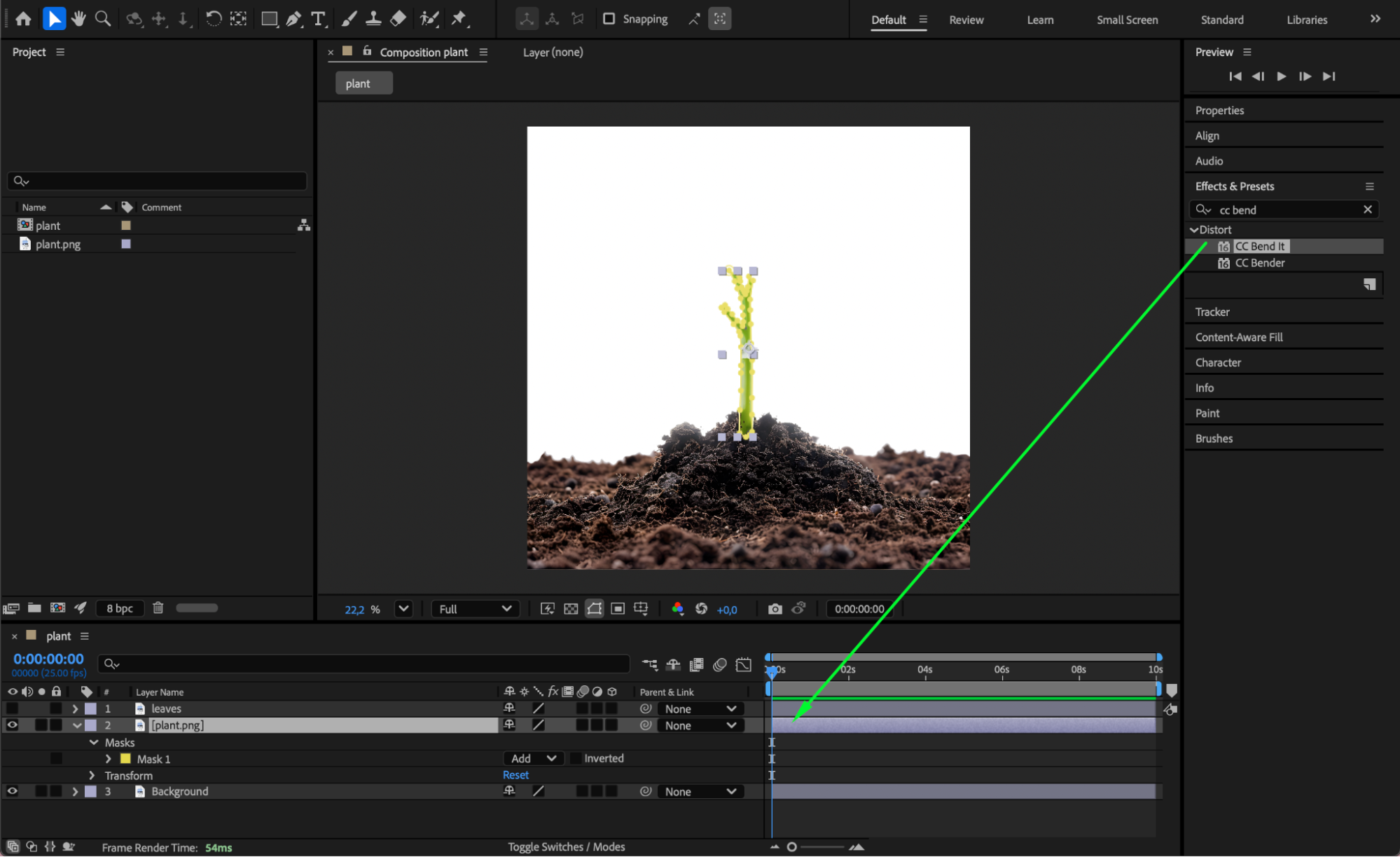Screen dimensions: 1400x857
Task: Open the Full resolution dropdown
Action: click(475, 609)
